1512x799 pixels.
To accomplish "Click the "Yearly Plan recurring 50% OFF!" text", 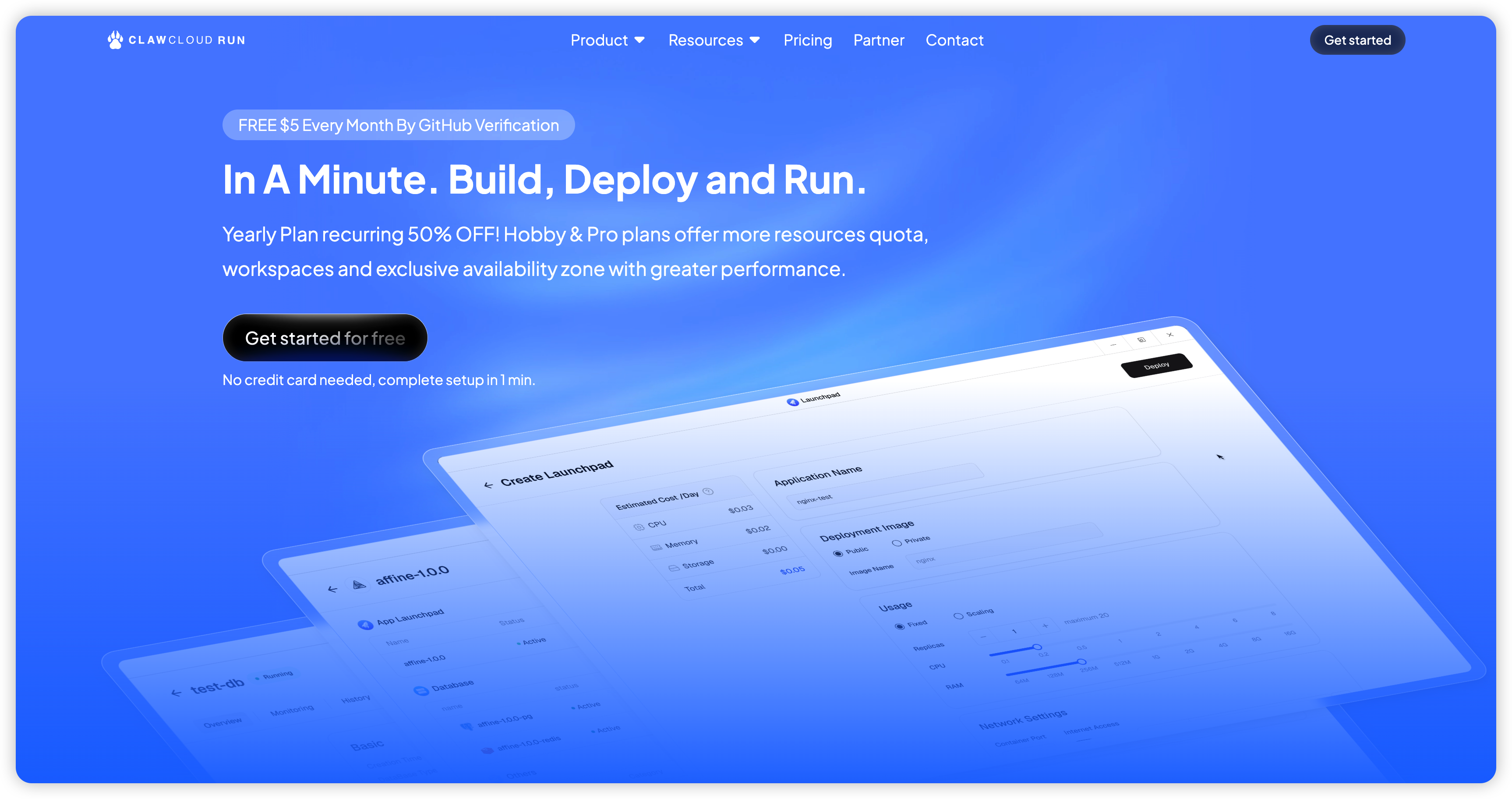I will point(361,234).
